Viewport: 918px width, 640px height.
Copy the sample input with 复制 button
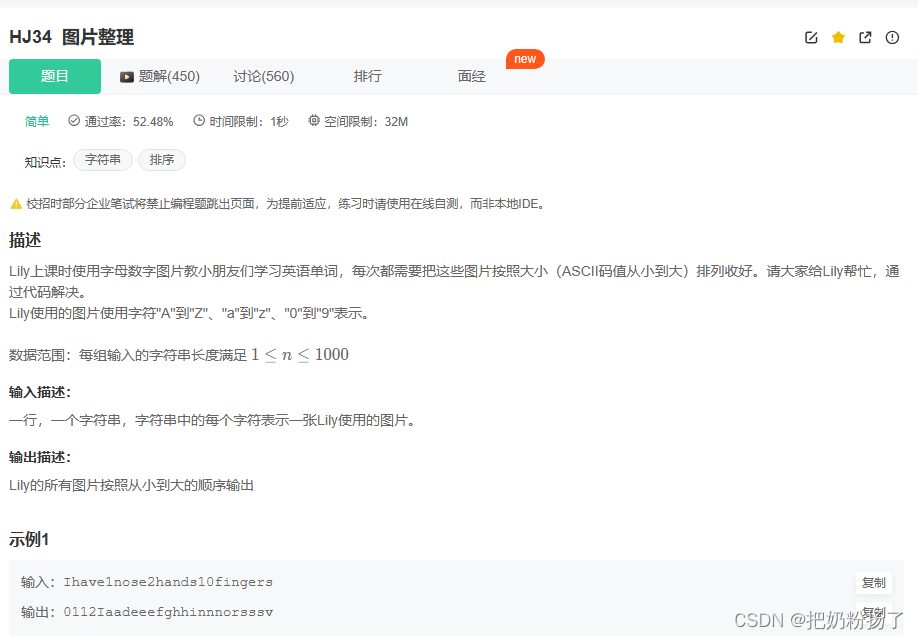pyautogui.click(x=873, y=583)
